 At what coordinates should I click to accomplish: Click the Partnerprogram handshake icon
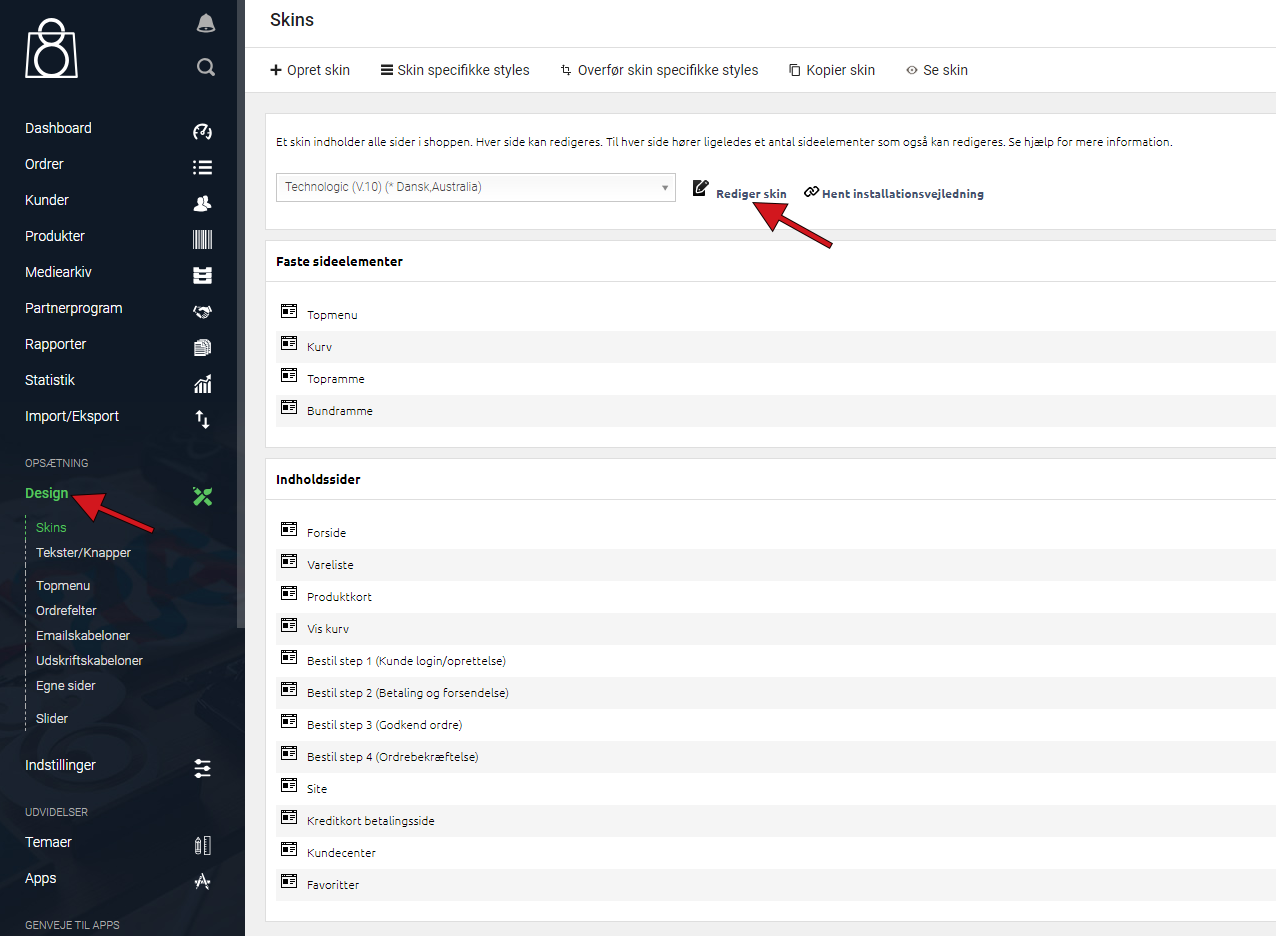pyautogui.click(x=202, y=311)
